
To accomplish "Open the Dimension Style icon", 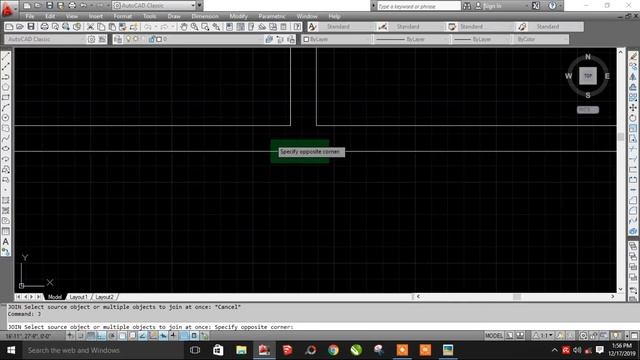I will pos(382,27).
